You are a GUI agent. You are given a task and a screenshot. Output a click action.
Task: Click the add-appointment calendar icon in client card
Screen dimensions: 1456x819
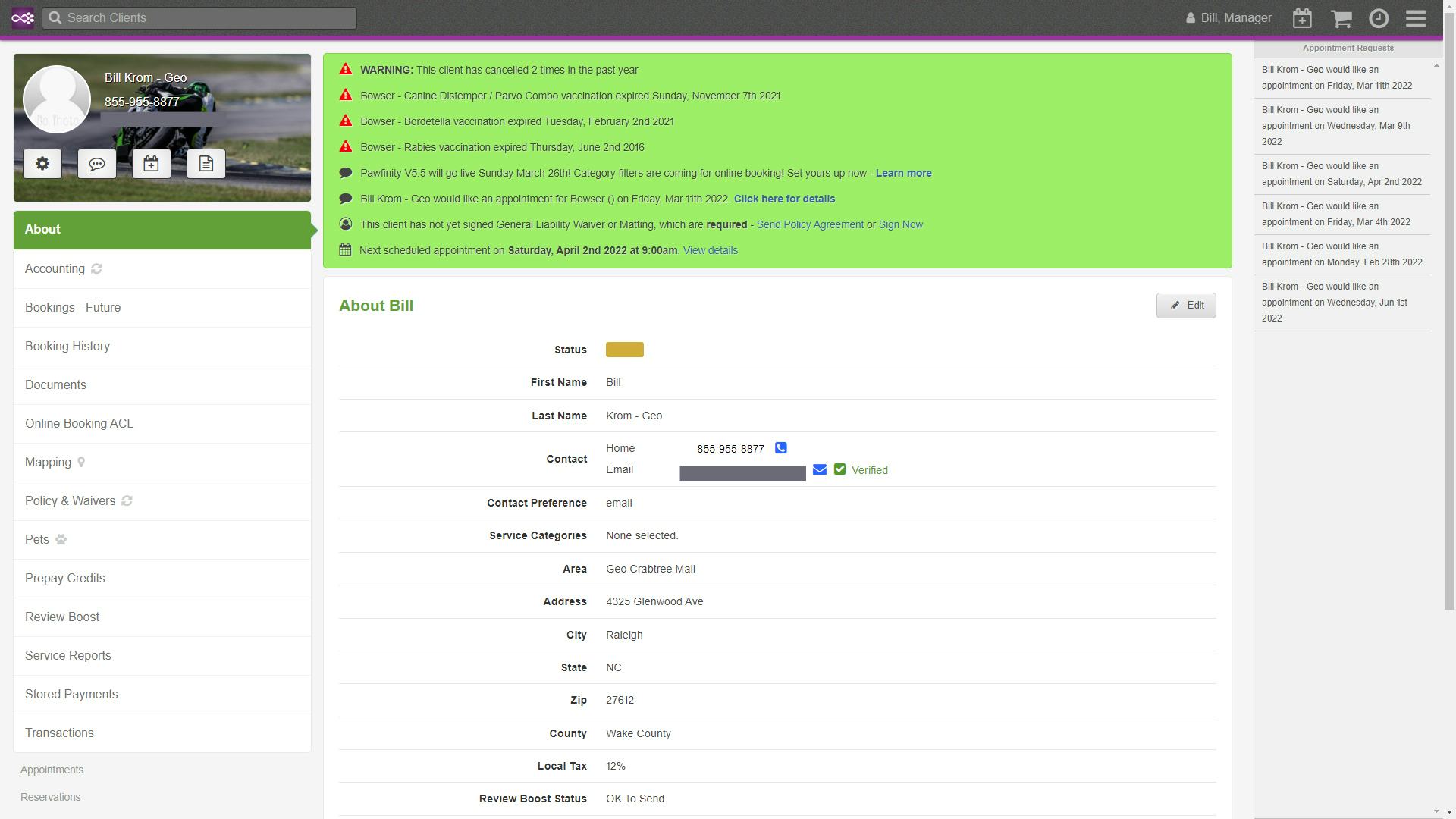tap(152, 164)
